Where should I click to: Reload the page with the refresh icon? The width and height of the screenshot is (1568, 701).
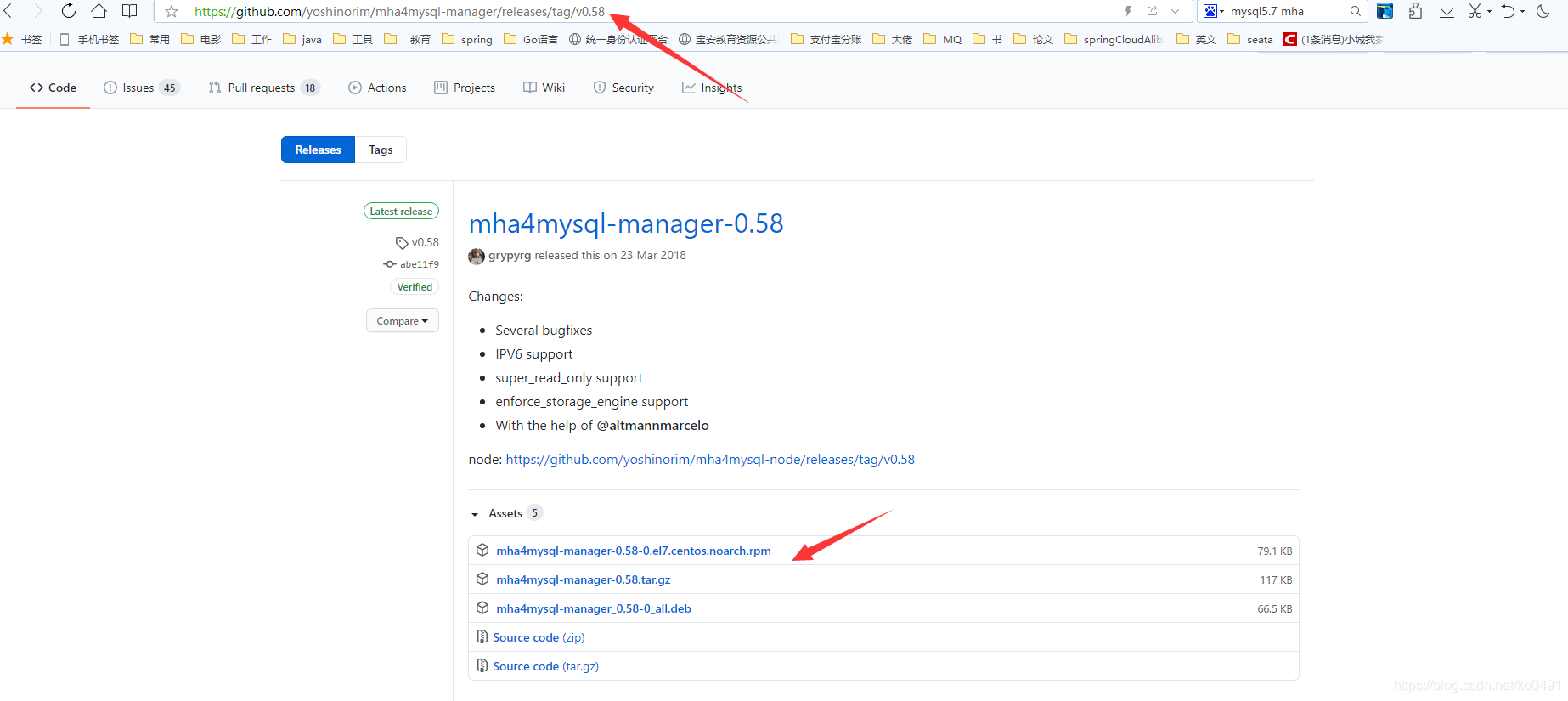pos(69,11)
